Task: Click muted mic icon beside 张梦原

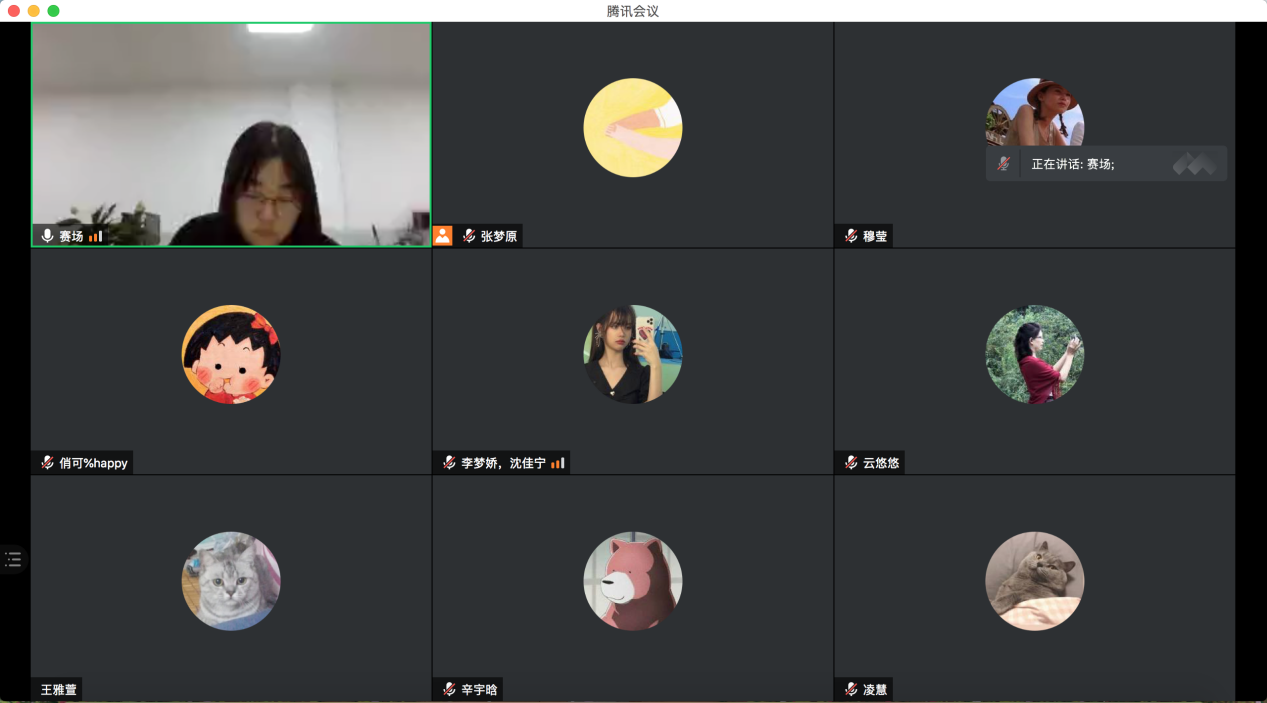Action: [468, 236]
